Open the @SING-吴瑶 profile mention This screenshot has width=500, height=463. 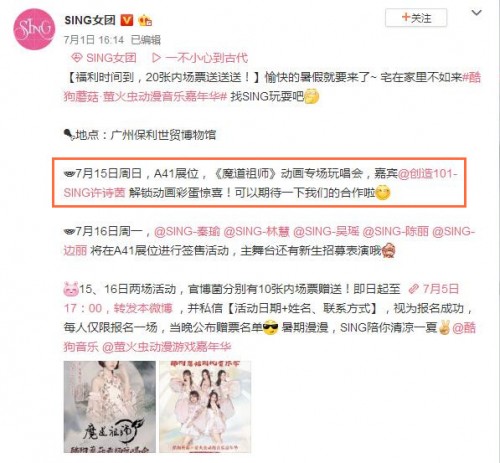click(x=326, y=231)
